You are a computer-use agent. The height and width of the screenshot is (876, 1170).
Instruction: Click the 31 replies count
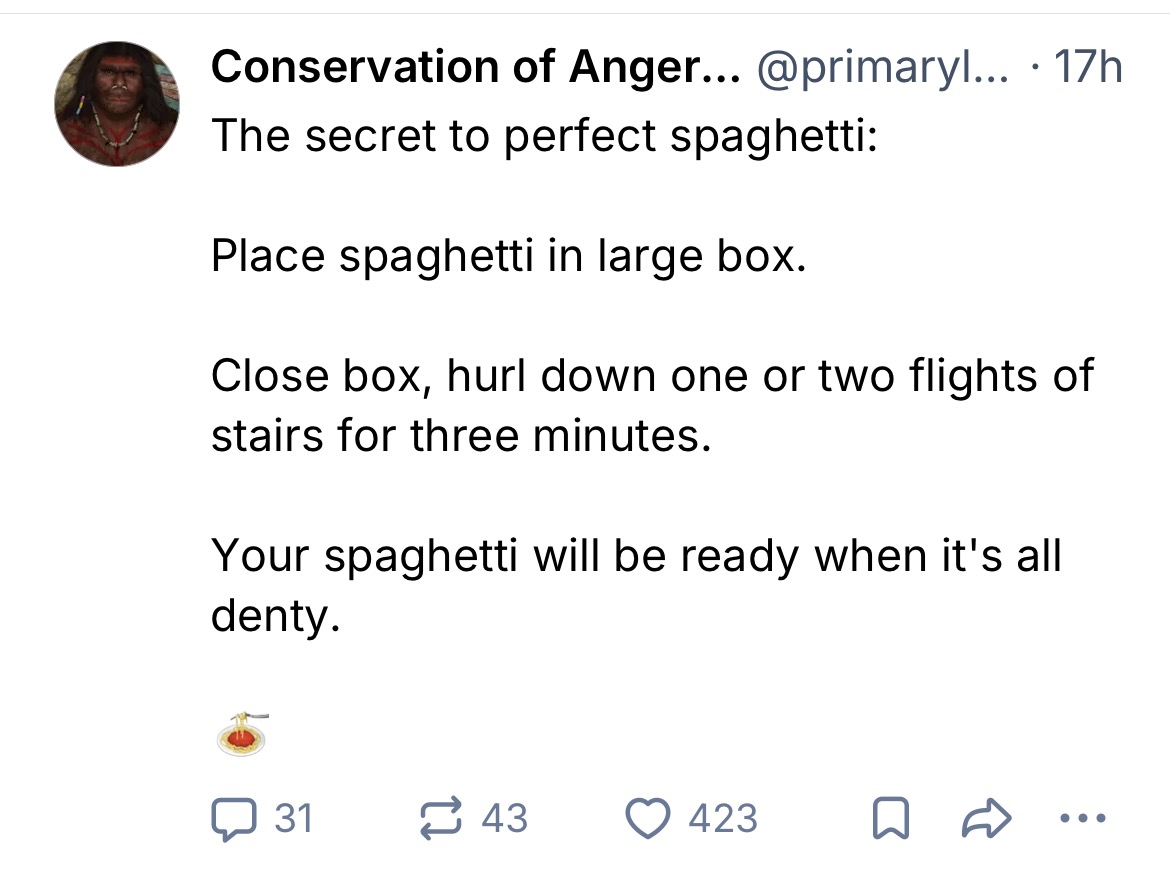[294, 819]
